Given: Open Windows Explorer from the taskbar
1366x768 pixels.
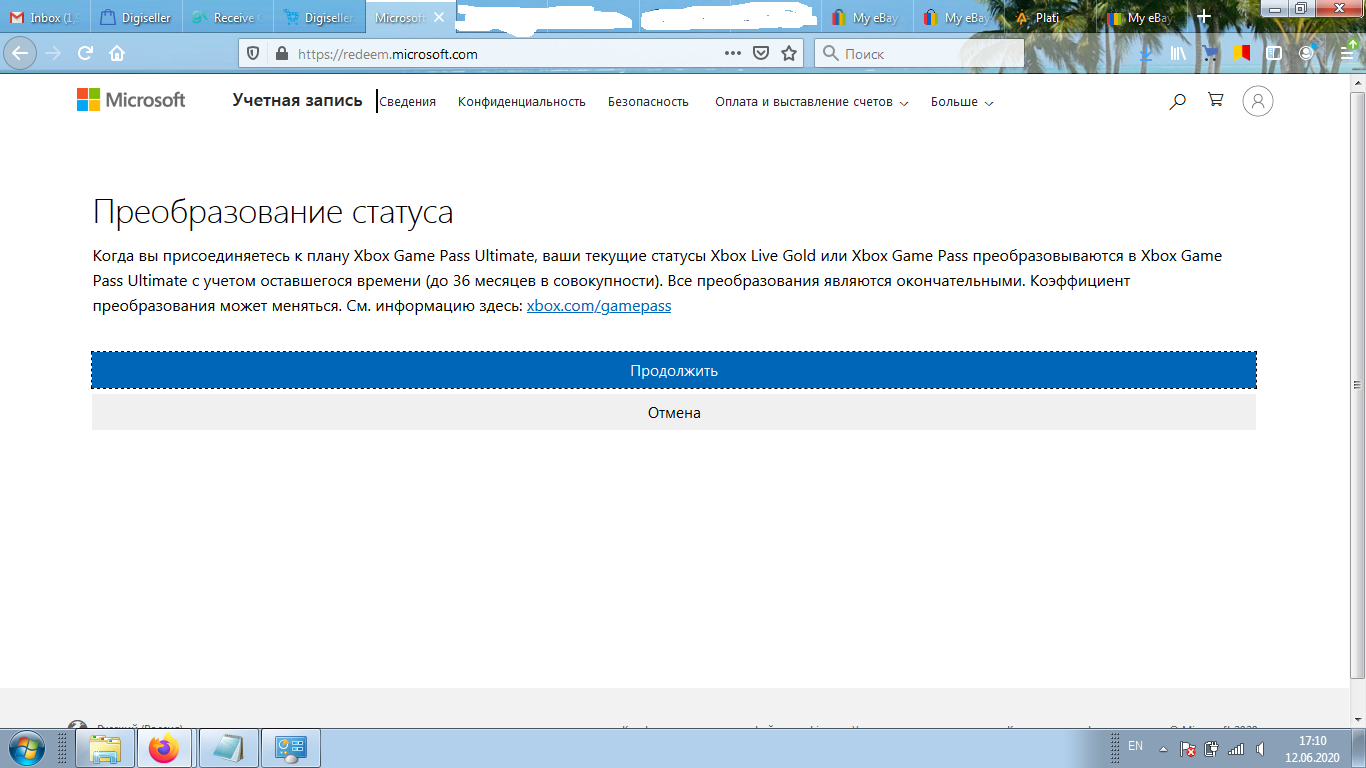Looking at the screenshot, I should tap(105, 748).
